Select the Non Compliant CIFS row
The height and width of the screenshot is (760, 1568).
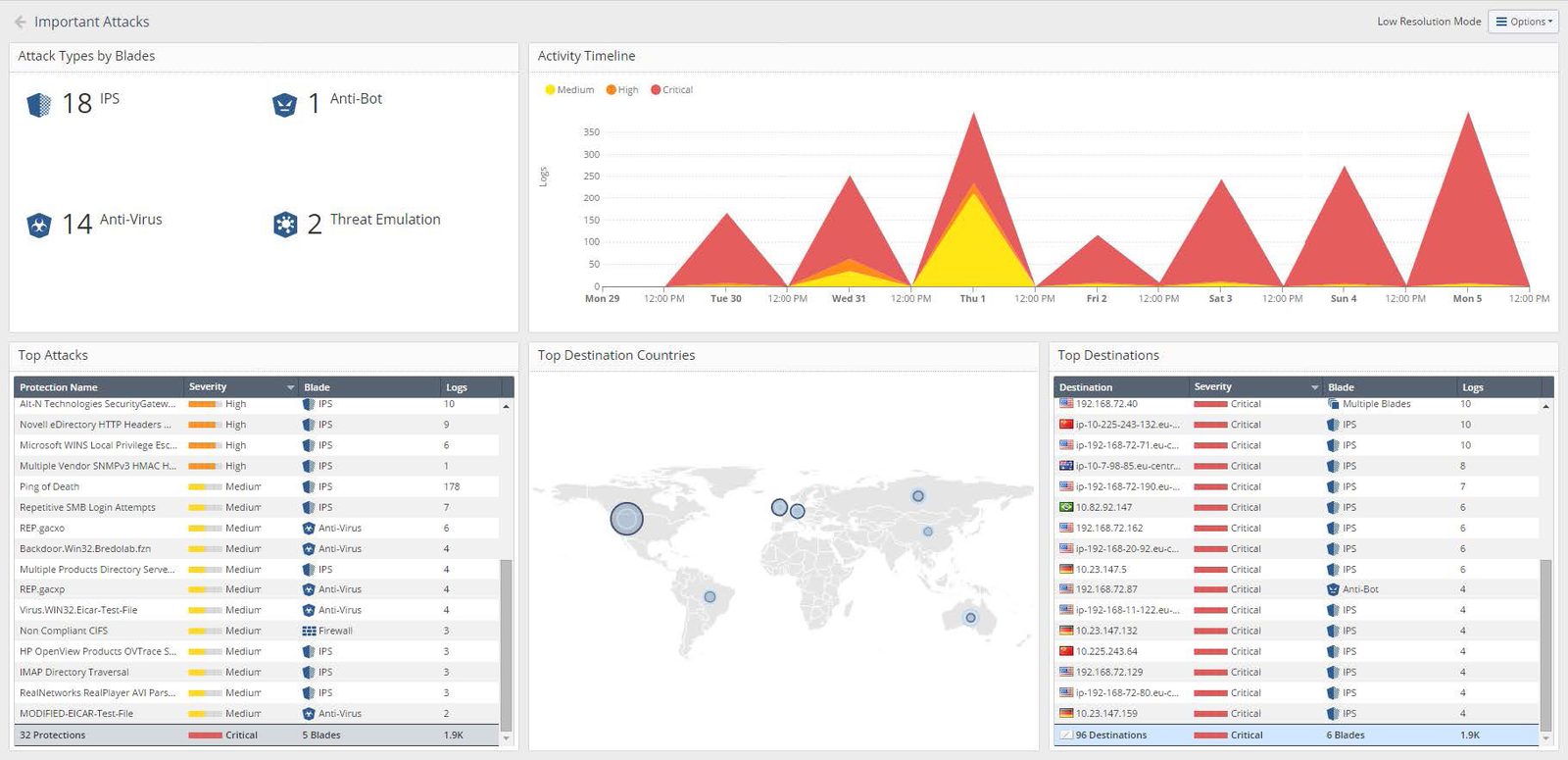point(257,631)
